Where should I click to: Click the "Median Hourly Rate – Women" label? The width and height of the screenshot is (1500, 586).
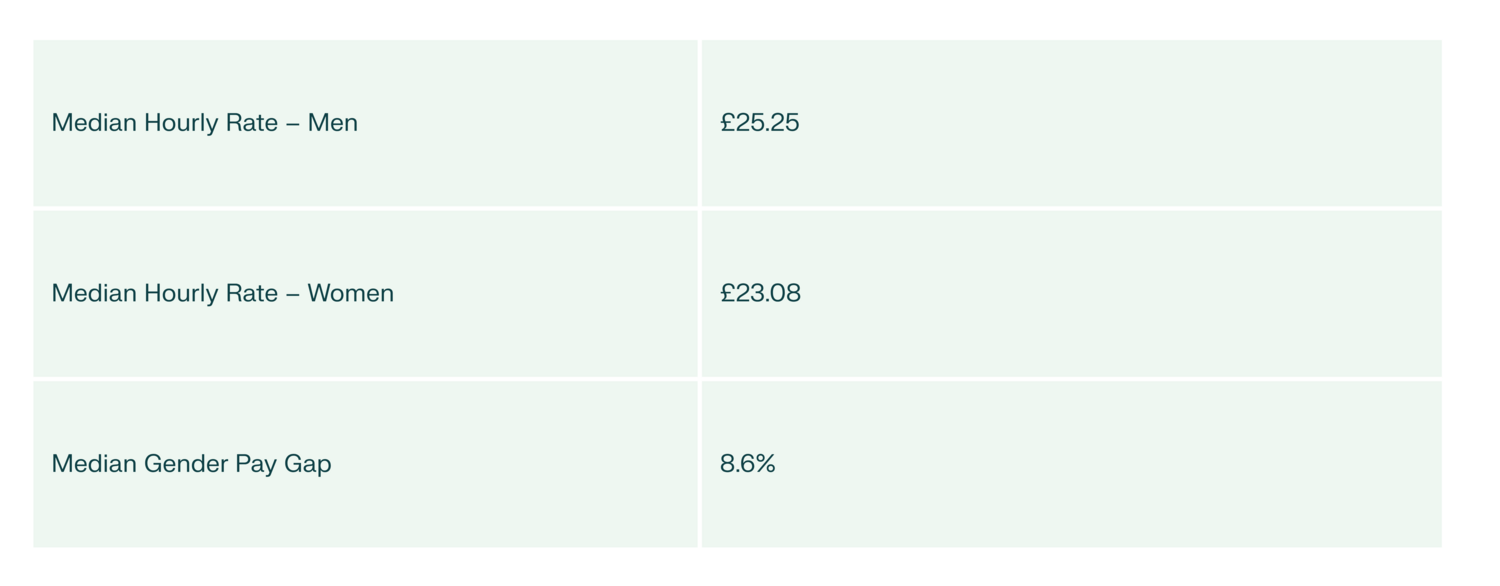point(222,293)
